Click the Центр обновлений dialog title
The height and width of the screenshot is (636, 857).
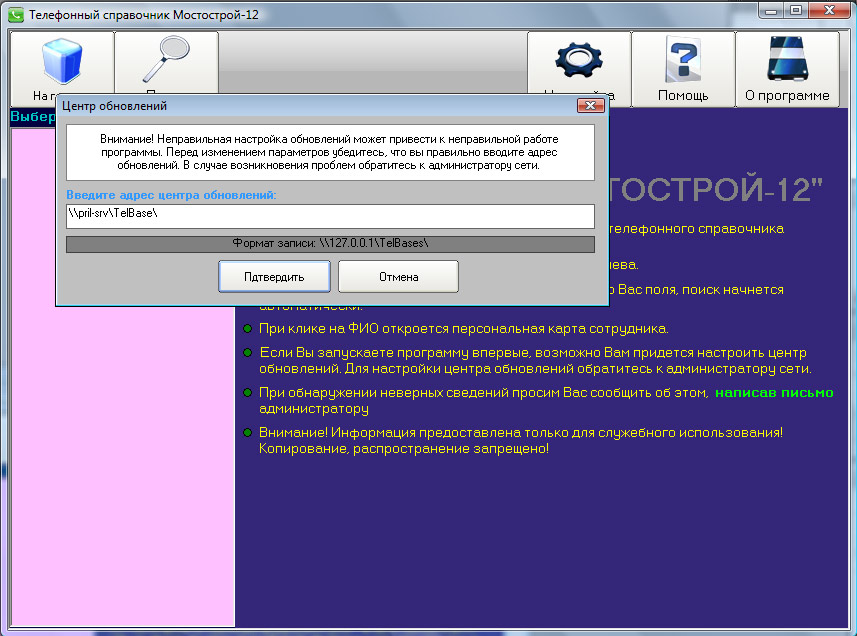[114, 106]
